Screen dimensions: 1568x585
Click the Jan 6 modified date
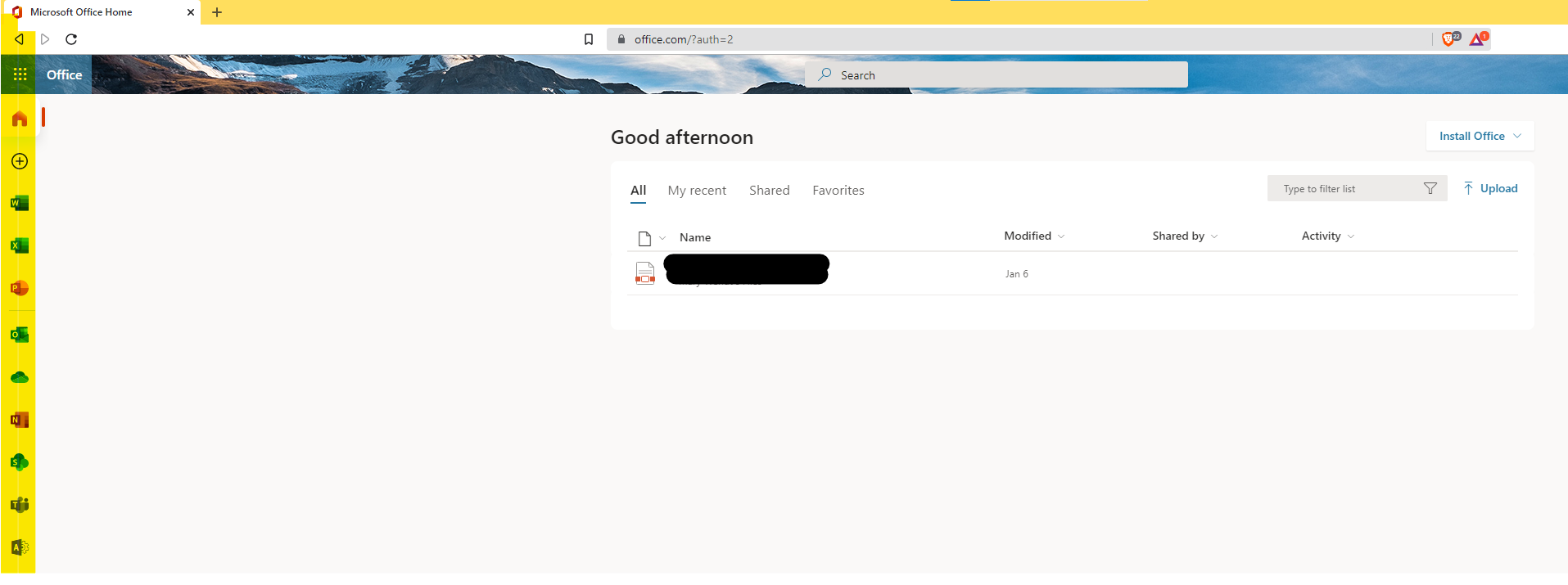(1017, 274)
